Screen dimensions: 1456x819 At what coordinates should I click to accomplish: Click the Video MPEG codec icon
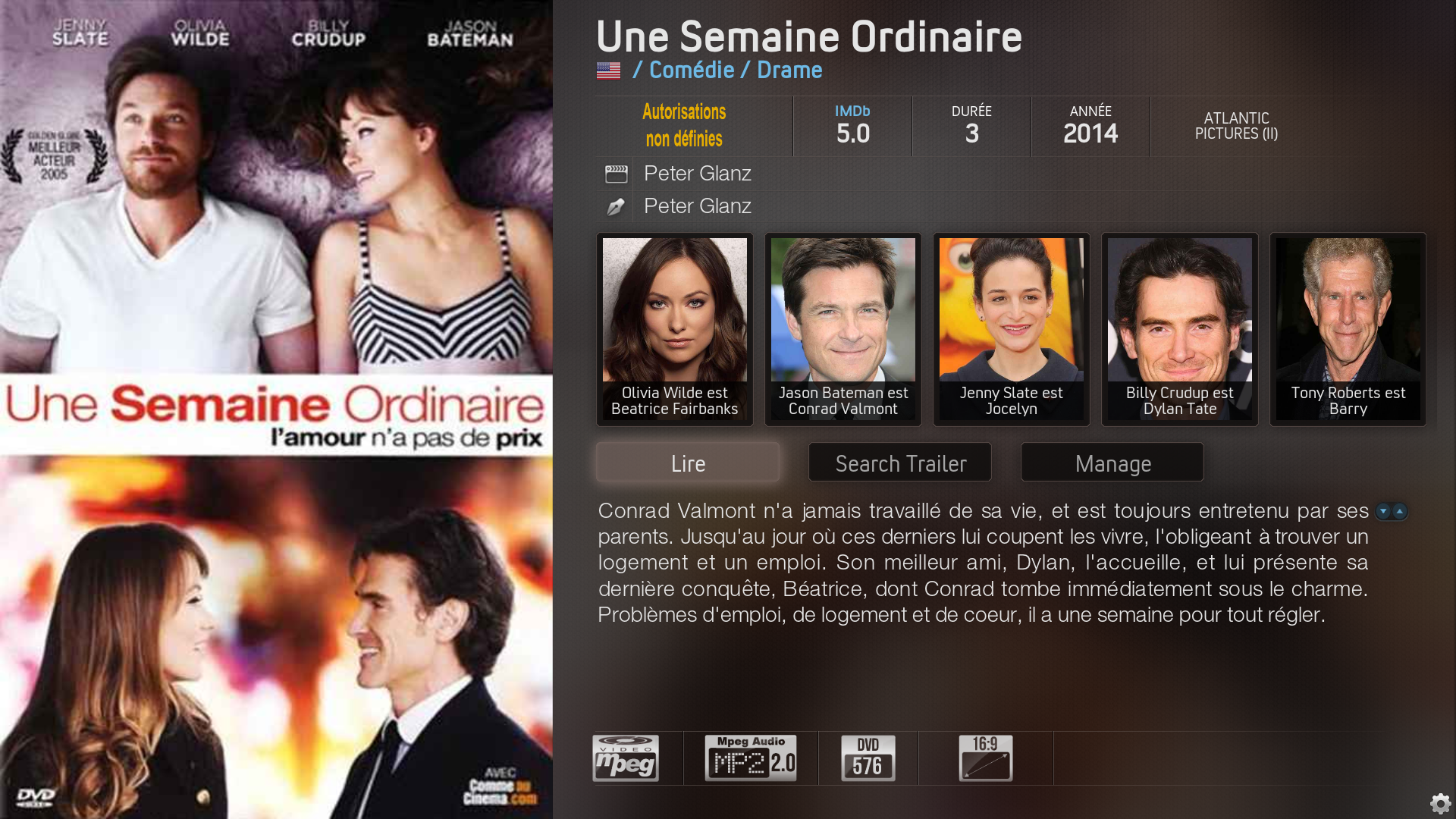(x=626, y=758)
